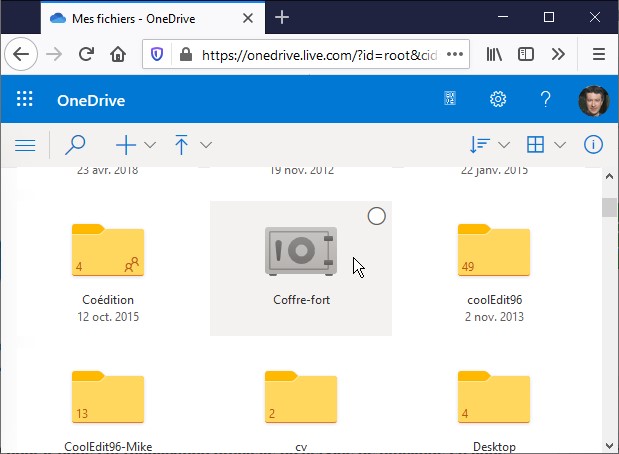Open the sort order dropdown
This screenshot has width=619, height=454.
click(x=489, y=145)
